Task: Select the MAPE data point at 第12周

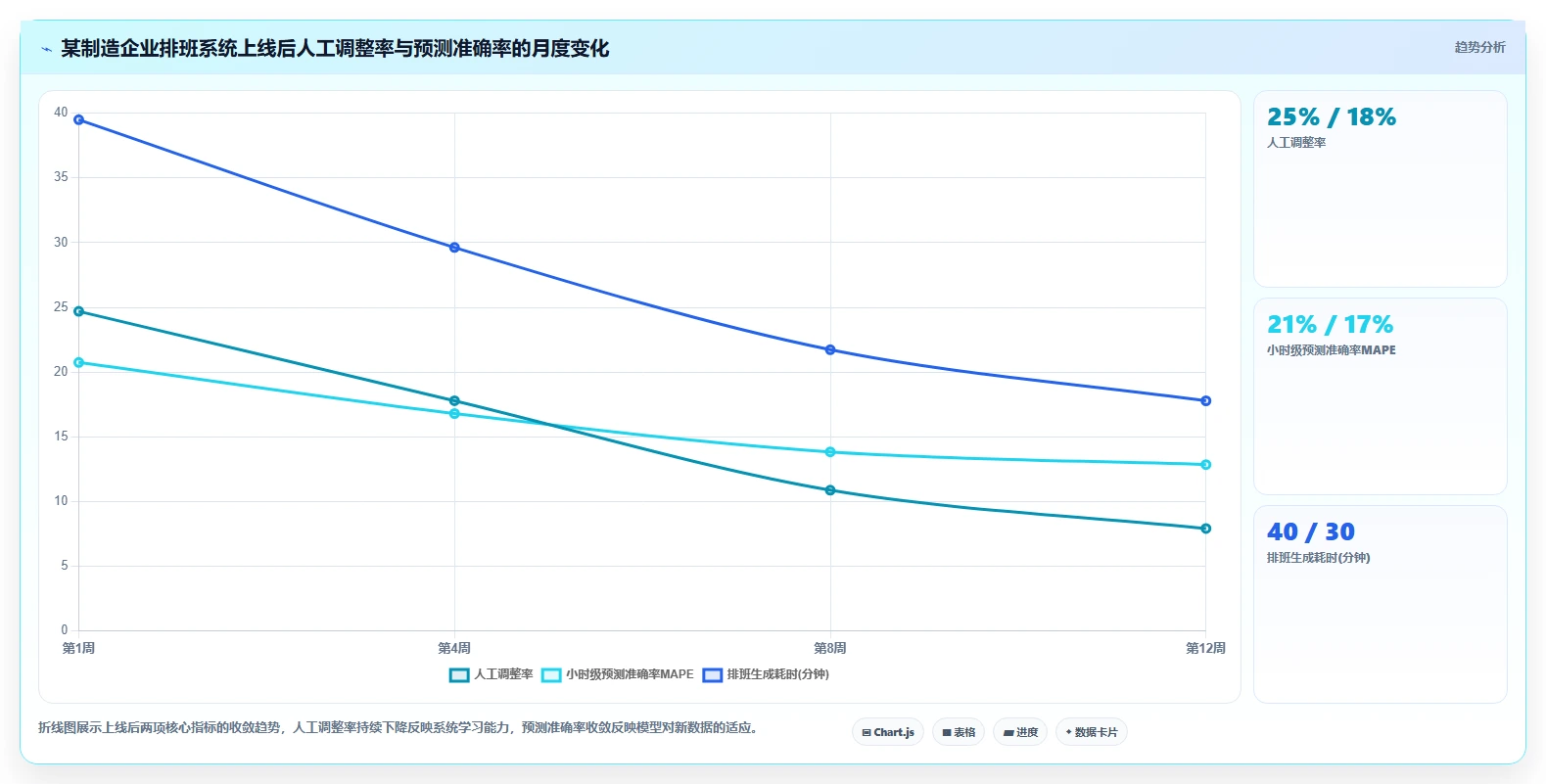Action: (x=1205, y=465)
